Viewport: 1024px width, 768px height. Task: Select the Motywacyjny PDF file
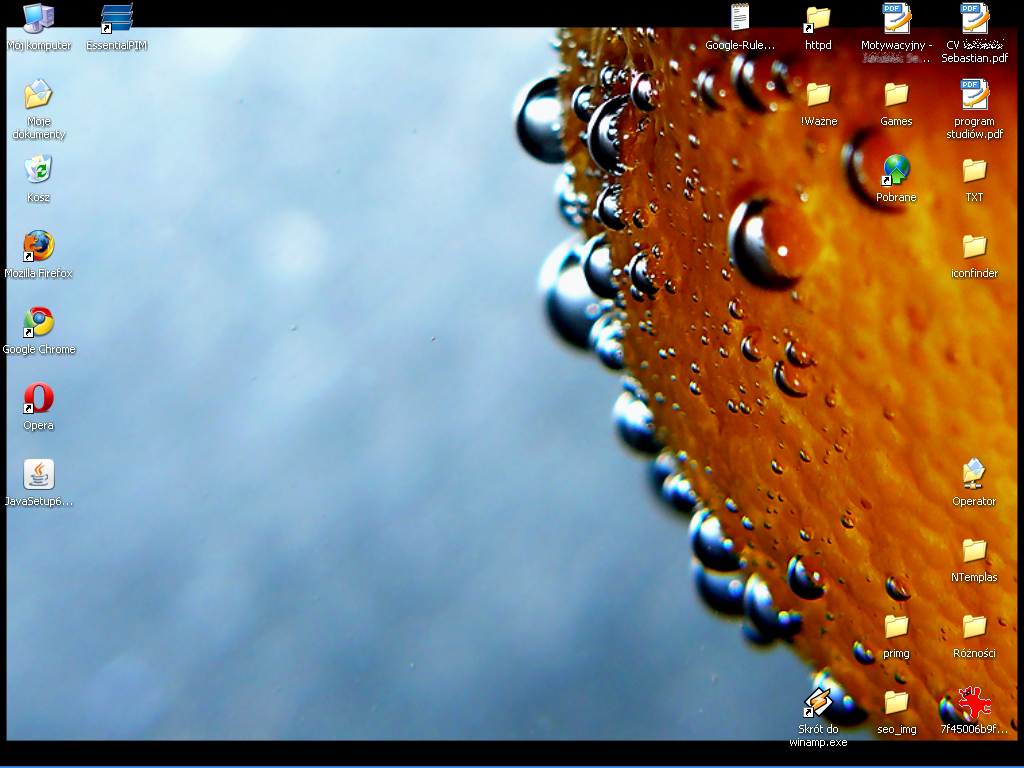click(x=896, y=19)
